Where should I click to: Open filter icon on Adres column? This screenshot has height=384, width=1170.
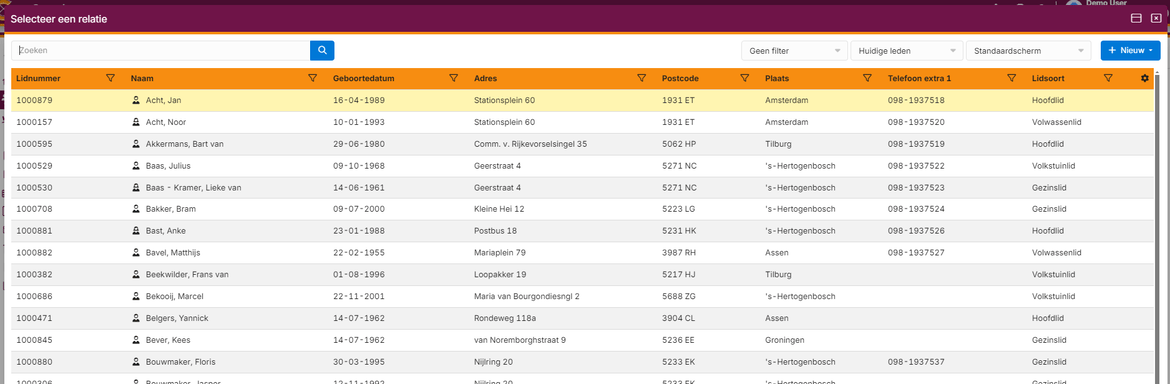coord(641,78)
